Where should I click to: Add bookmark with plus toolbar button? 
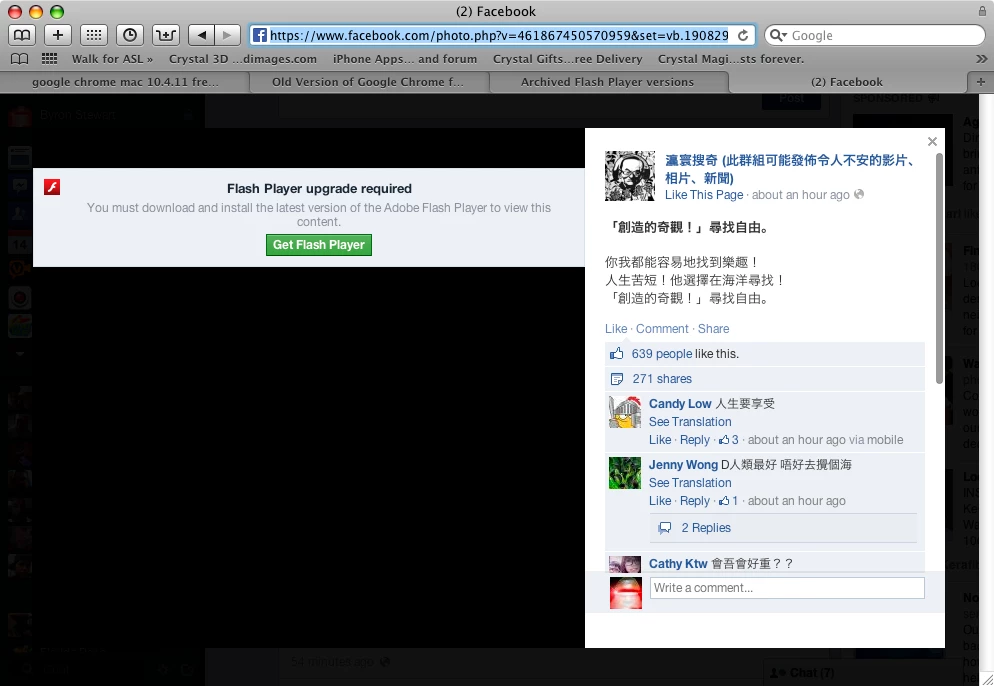[58, 35]
